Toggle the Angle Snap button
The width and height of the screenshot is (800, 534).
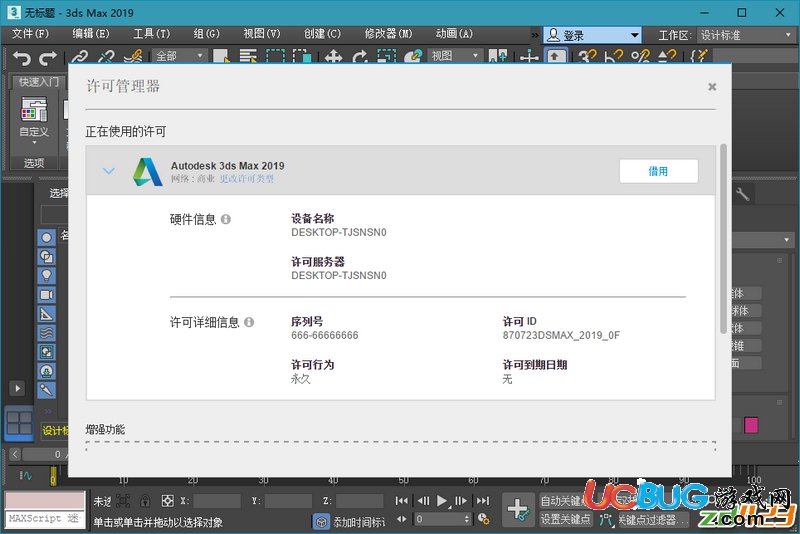[x=614, y=57]
